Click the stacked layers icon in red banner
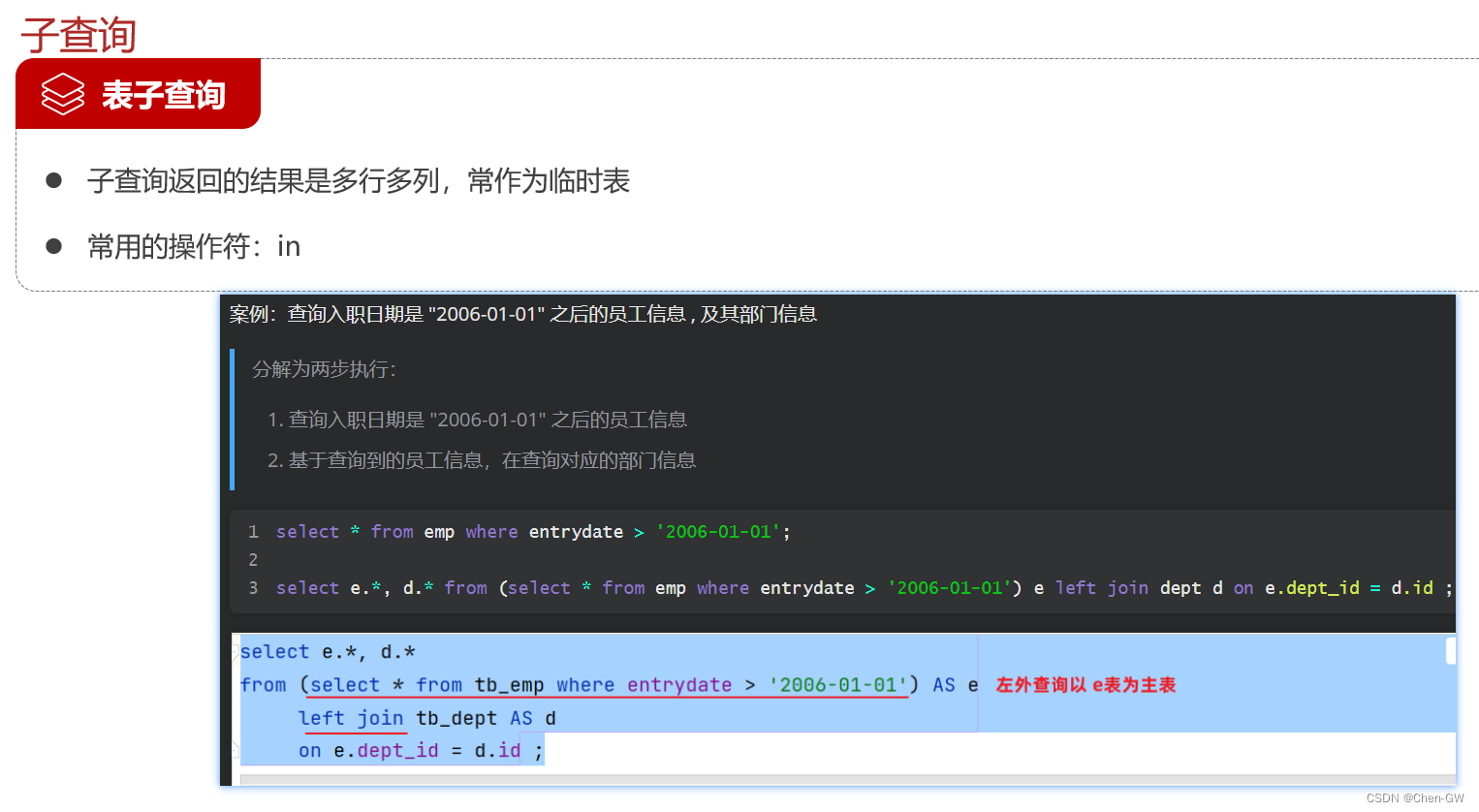Image resolution: width=1479 pixels, height=812 pixels. click(x=63, y=94)
